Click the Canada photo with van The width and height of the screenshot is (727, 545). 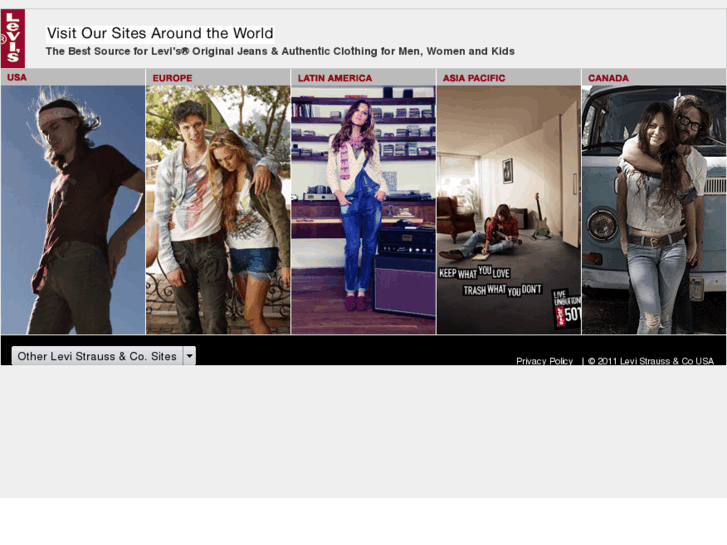pyautogui.click(x=654, y=210)
